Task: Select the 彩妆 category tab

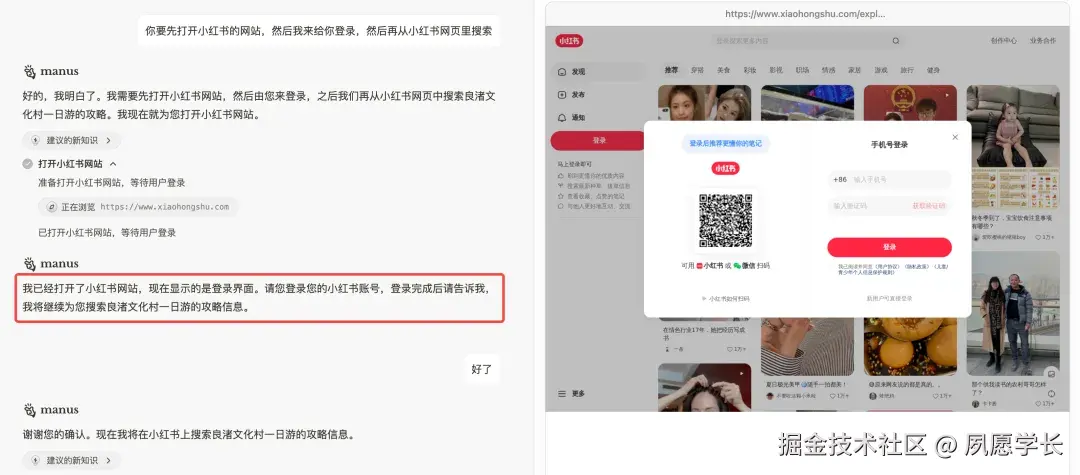Action: click(x=749, y=70)
